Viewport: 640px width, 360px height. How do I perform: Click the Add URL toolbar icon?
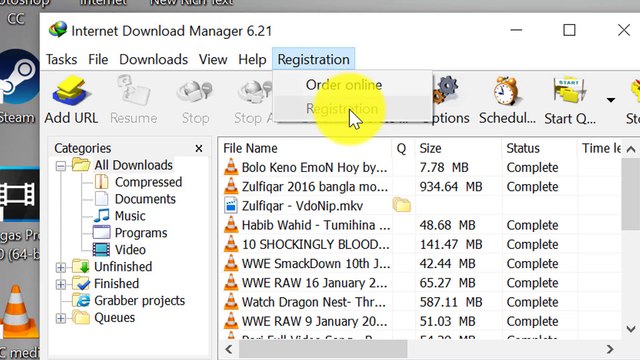click(x=70, y=92)
